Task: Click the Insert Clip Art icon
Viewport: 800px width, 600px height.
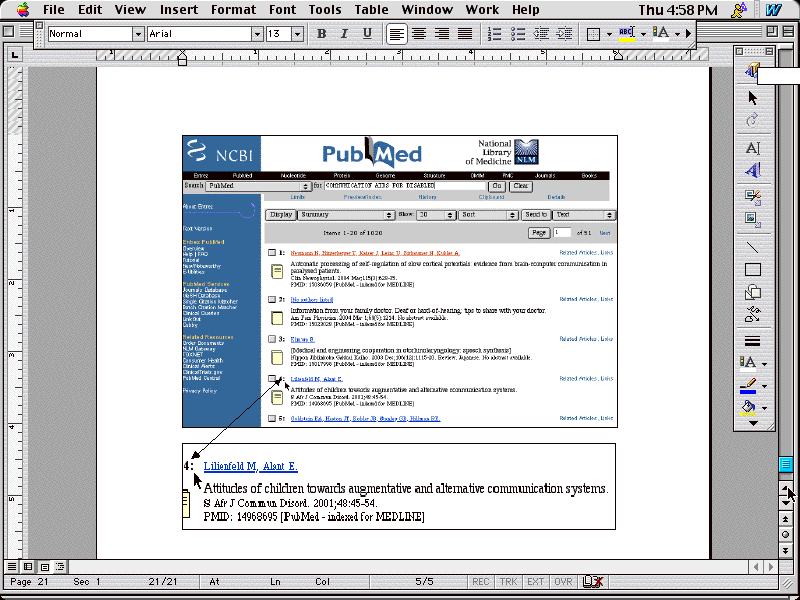Action: pyautogui.click(x=753, y=197)
